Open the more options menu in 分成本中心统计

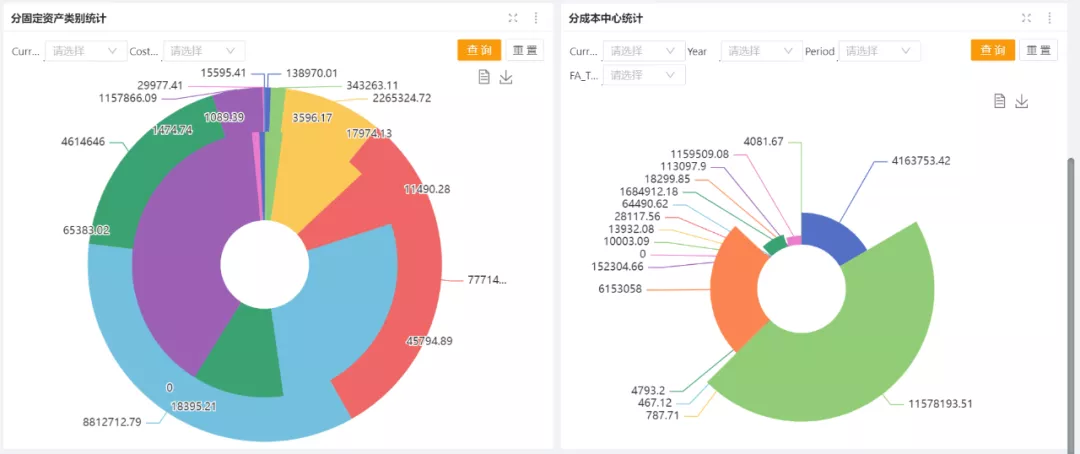(1049, 18)
